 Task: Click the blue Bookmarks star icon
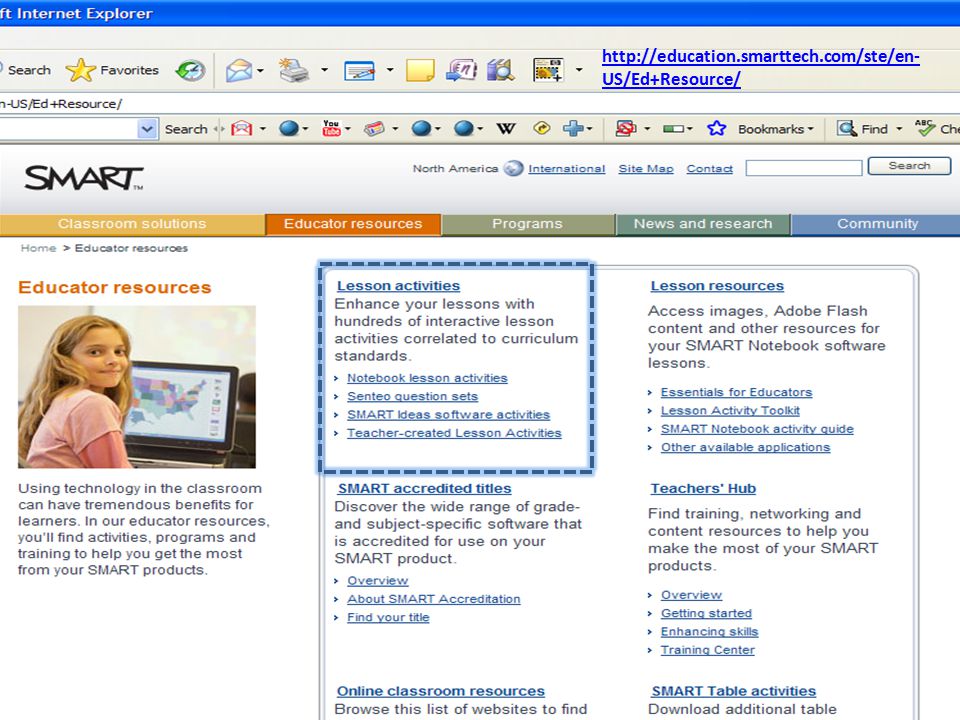point(716,129)
